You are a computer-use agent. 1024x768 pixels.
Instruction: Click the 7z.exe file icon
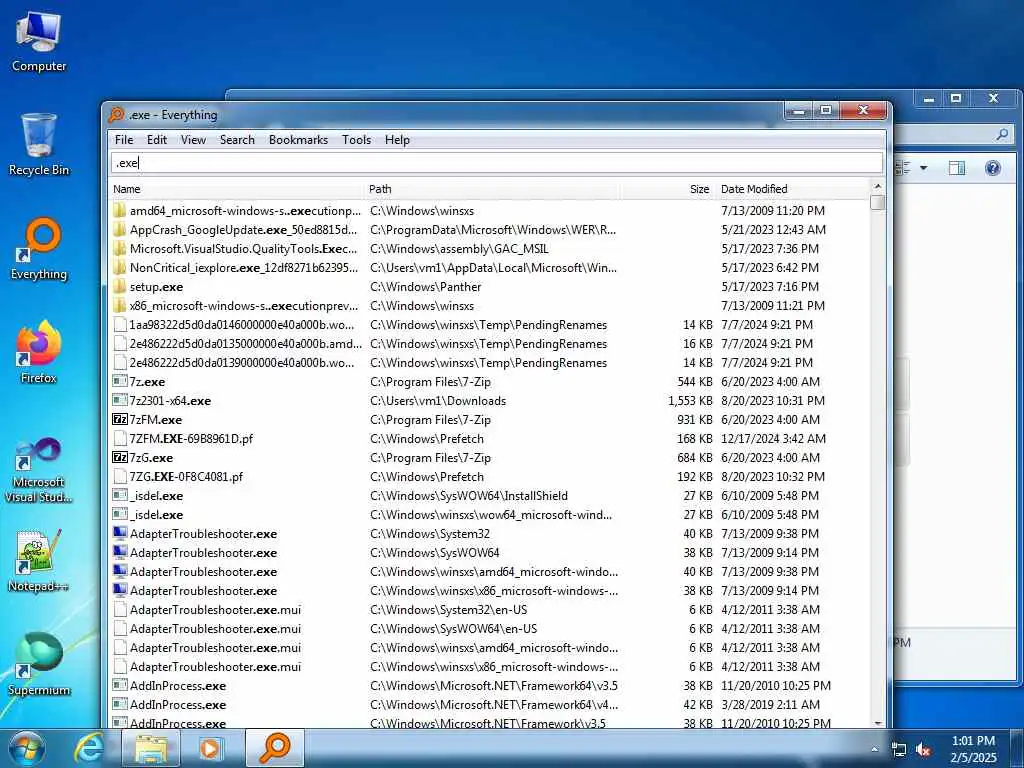(120, 381)
